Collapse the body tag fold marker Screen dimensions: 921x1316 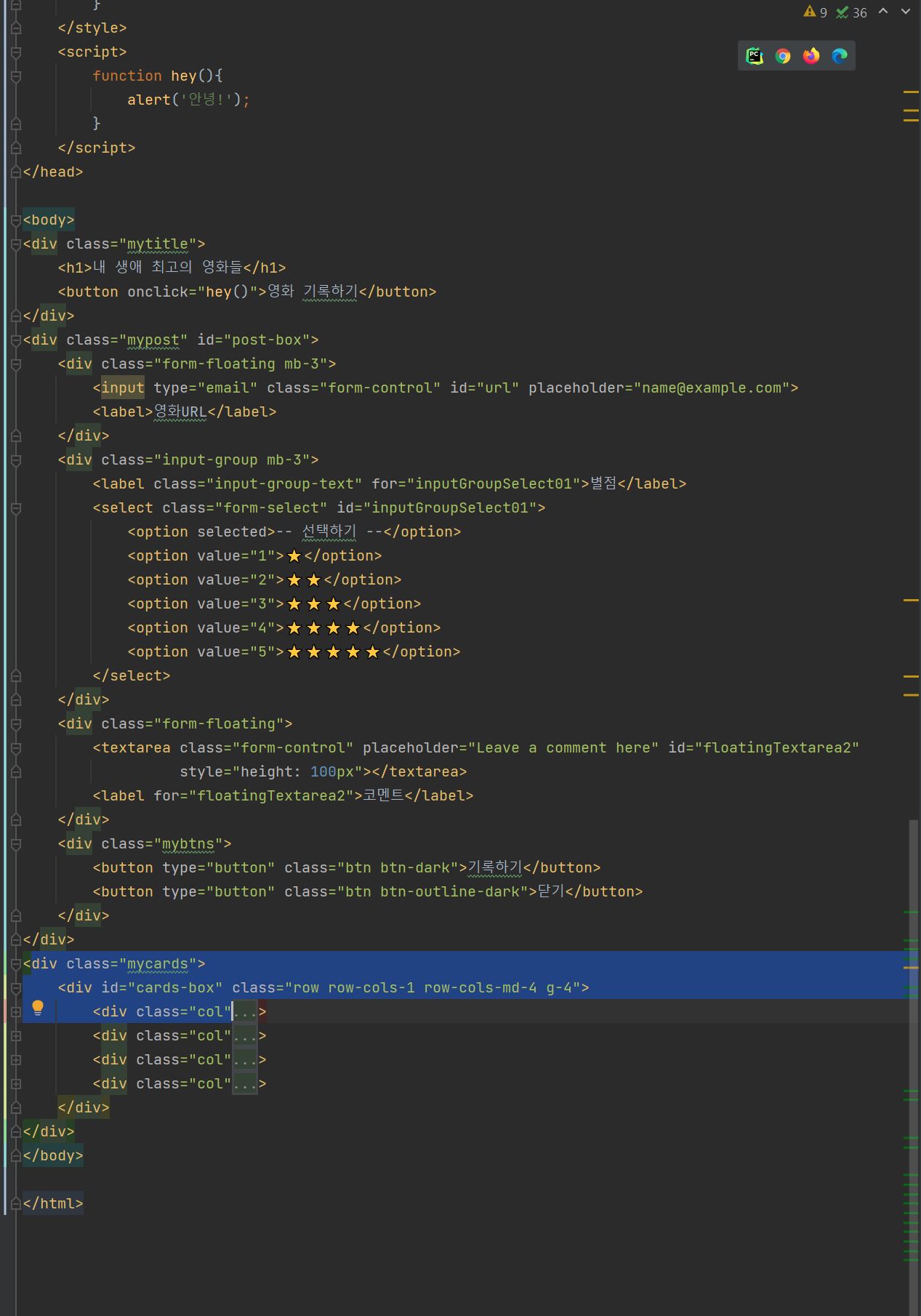16,220
